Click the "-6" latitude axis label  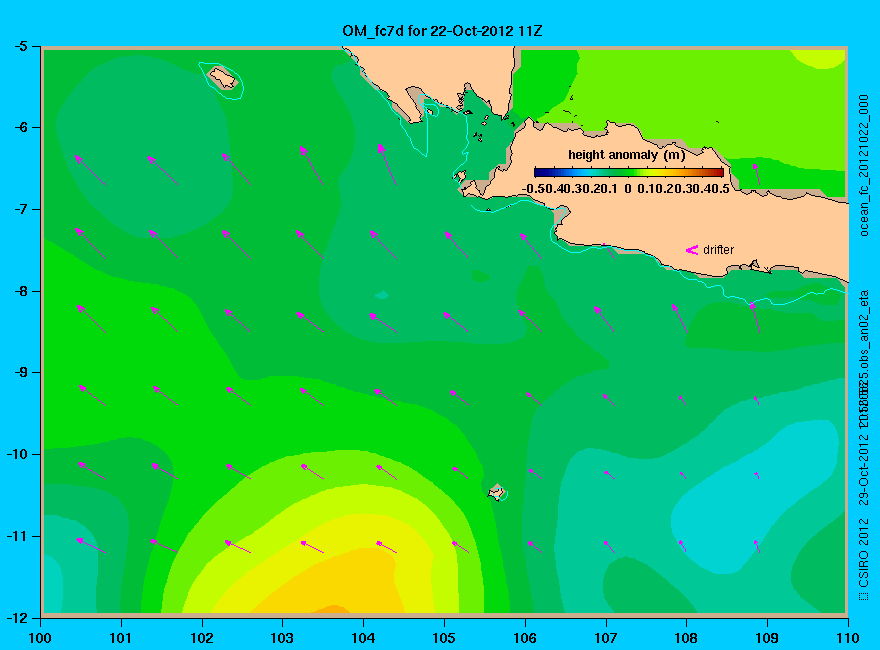[21, 127]
